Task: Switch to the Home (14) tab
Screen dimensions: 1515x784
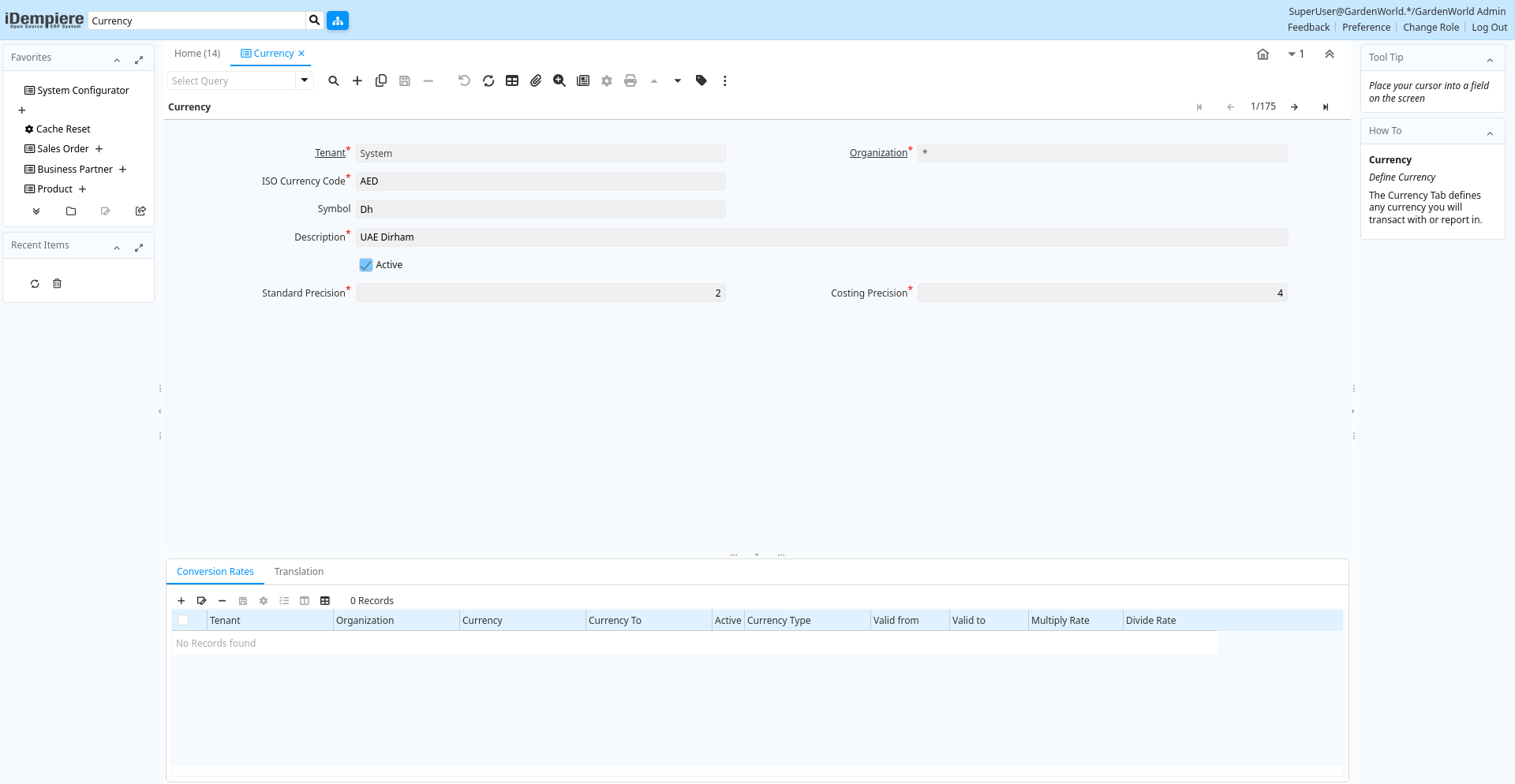Action: click(197, 54)
